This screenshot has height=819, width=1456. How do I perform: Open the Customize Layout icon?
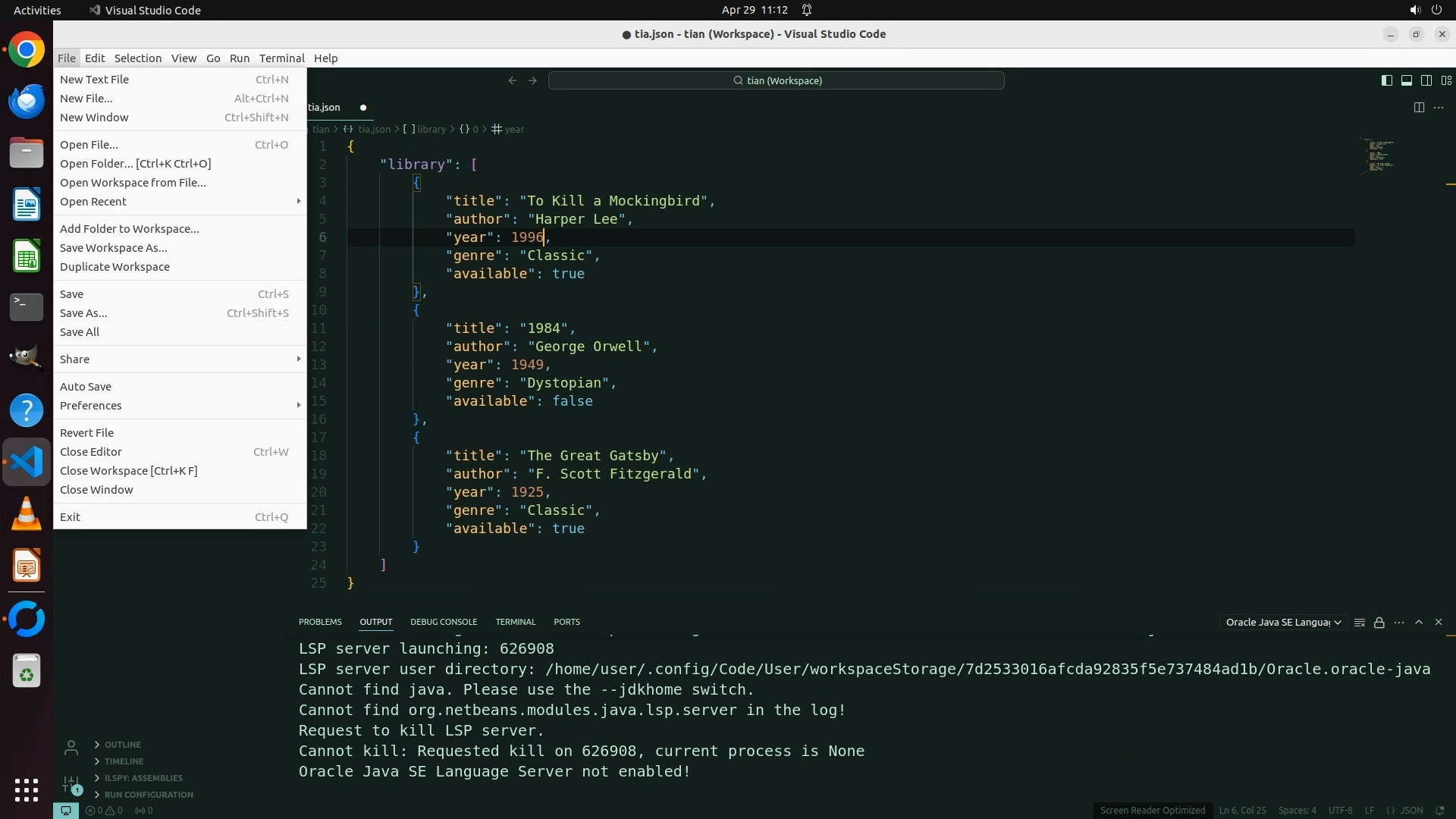[1446, 80]
